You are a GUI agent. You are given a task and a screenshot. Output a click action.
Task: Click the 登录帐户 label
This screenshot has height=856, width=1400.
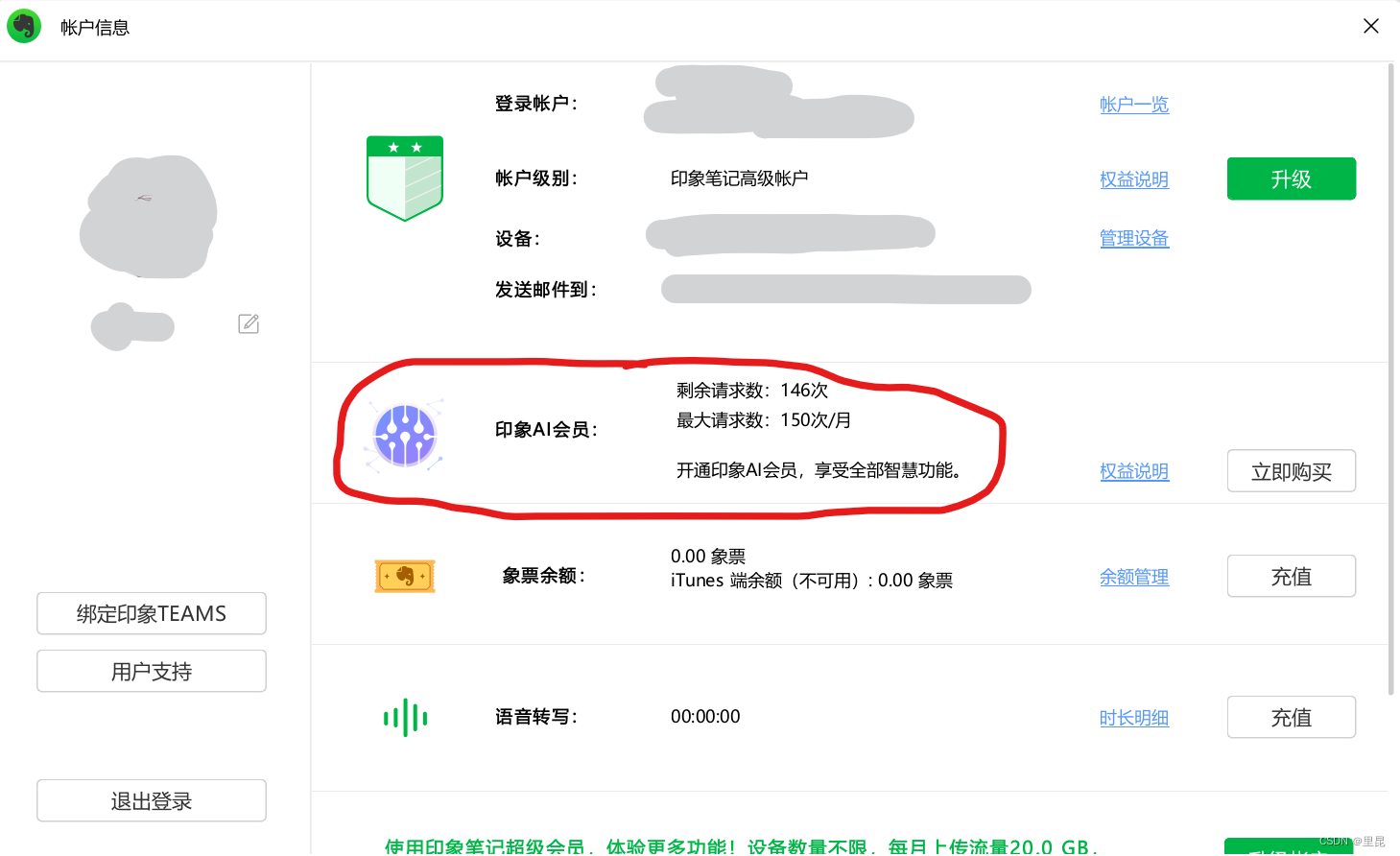tap(536, 104)
